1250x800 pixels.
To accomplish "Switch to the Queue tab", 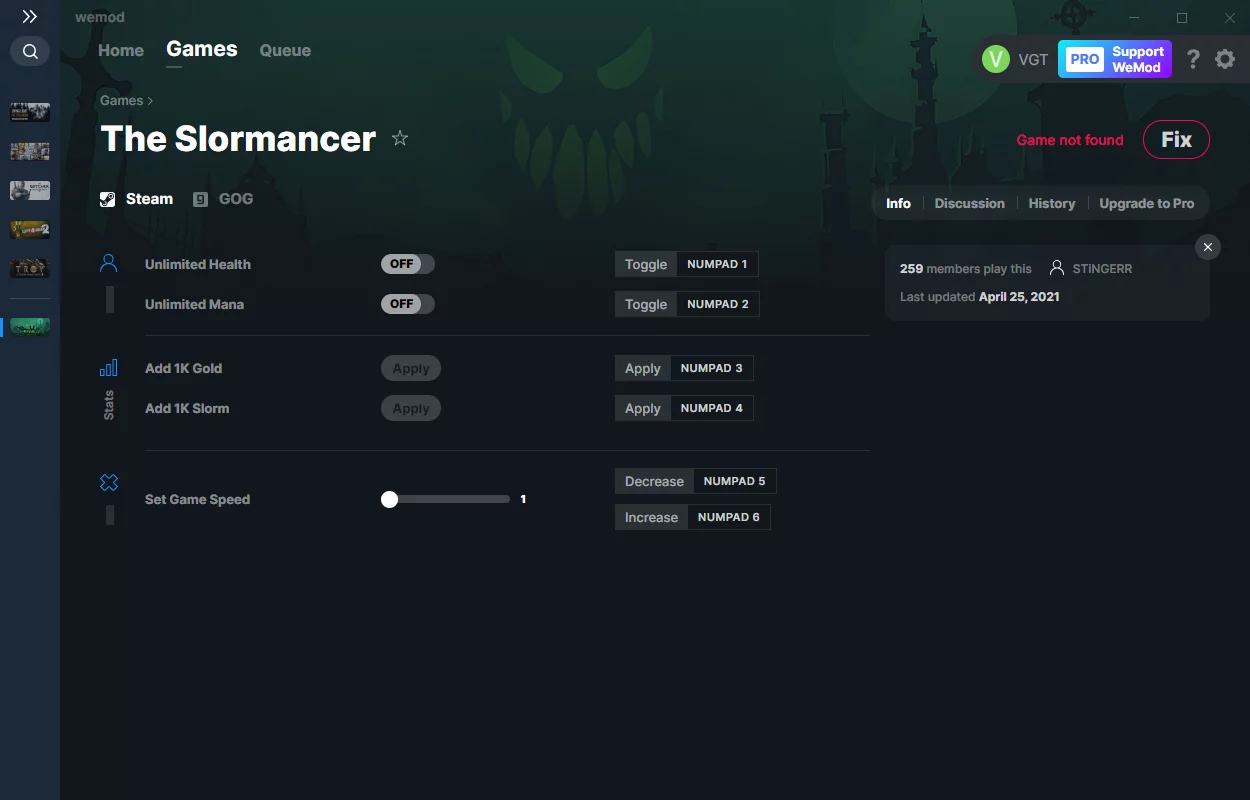I will point(285,50).
